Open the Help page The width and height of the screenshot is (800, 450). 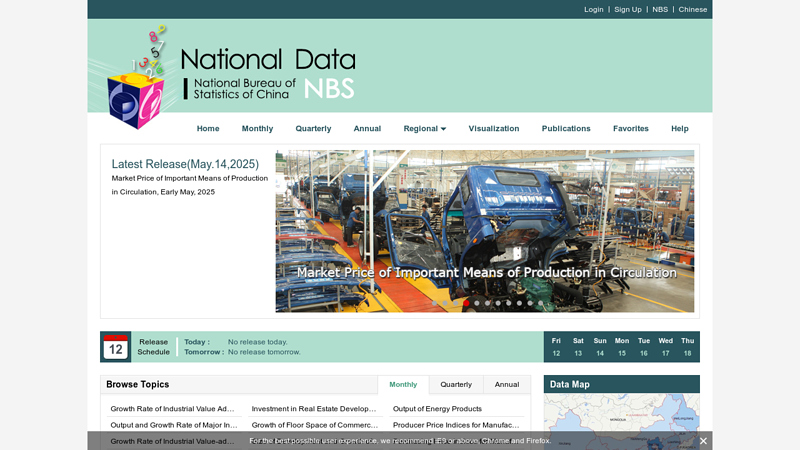click(680, 129)
